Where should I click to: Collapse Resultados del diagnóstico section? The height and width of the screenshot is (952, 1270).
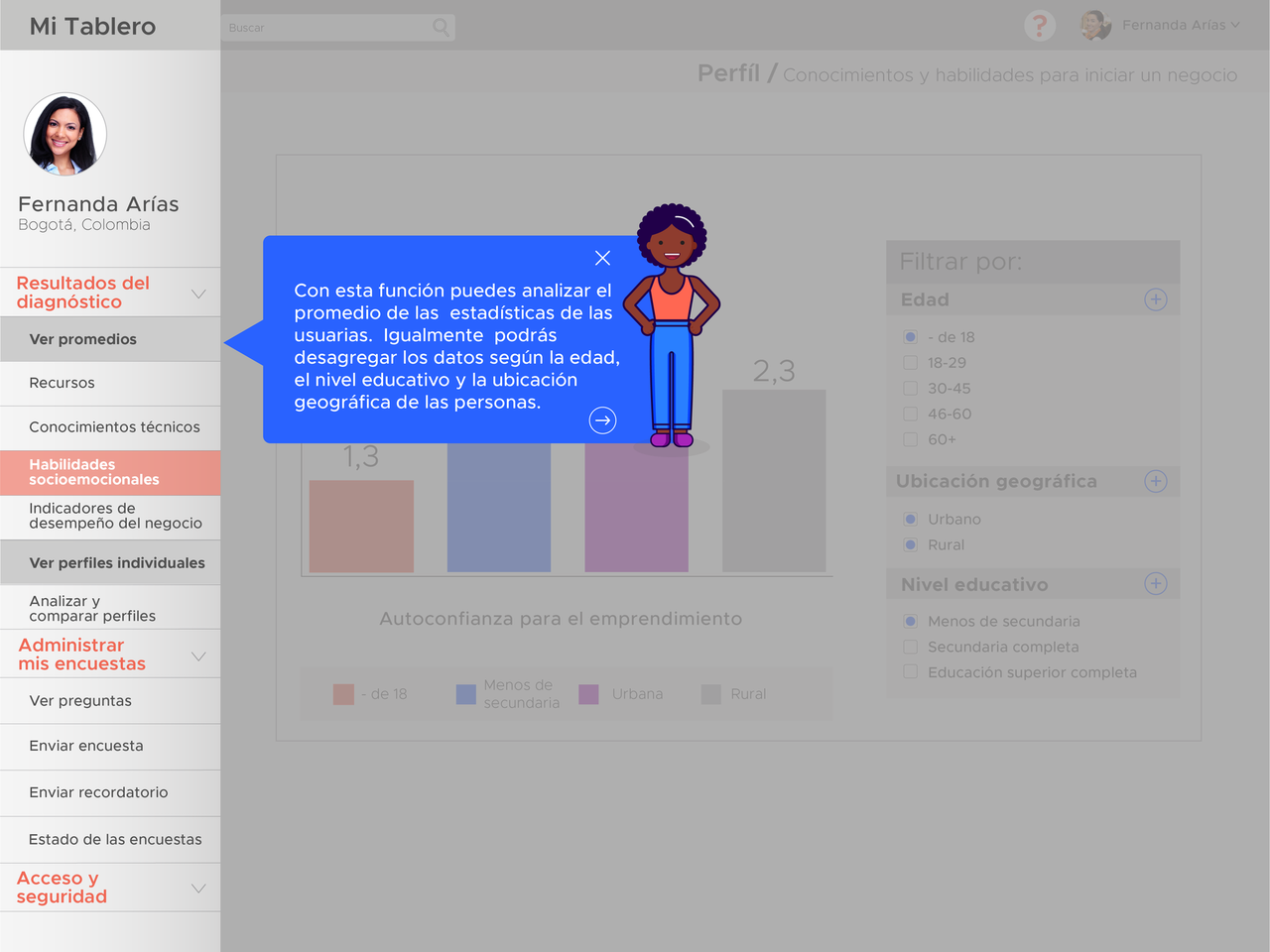pos(198,294)
